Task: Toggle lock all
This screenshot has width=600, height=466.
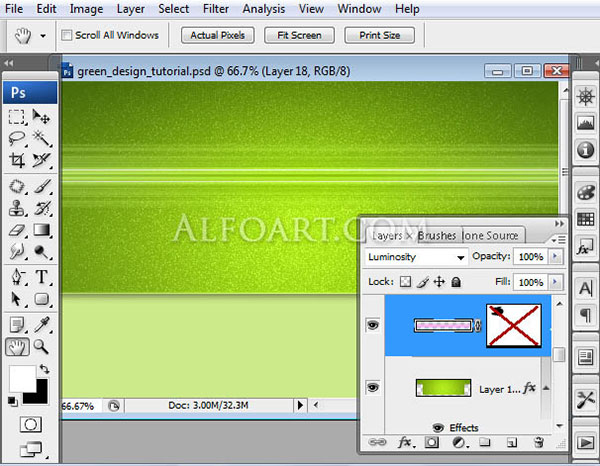Action: (456, 282)
